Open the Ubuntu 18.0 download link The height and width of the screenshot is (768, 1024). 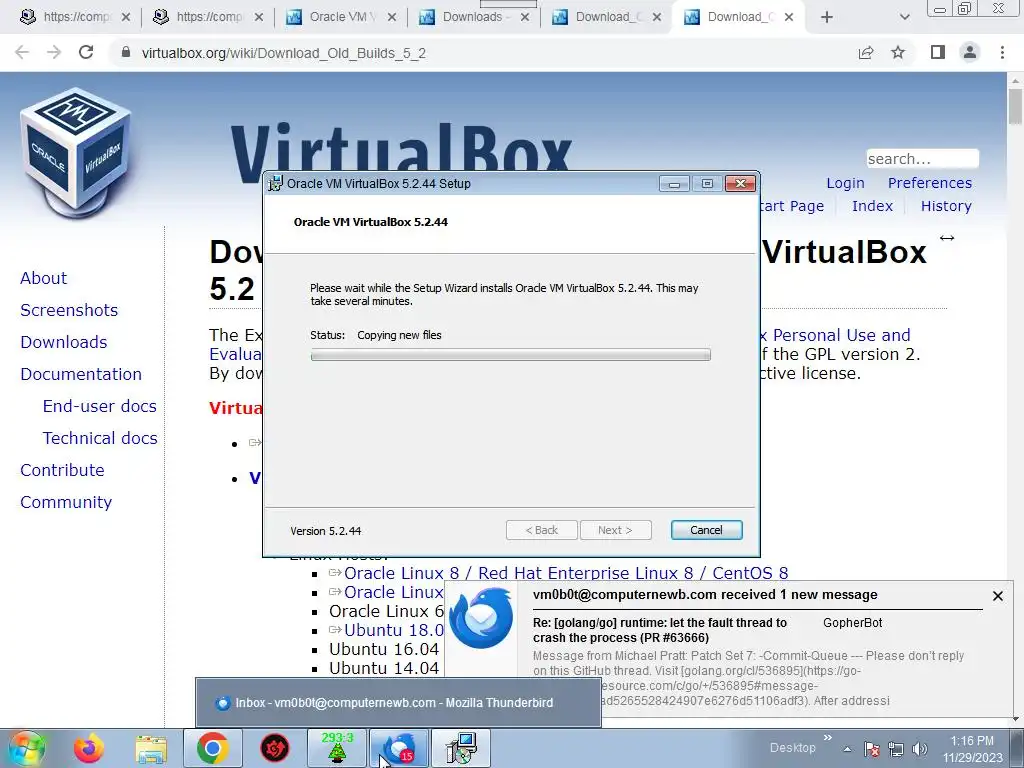(x=394, y=630)
